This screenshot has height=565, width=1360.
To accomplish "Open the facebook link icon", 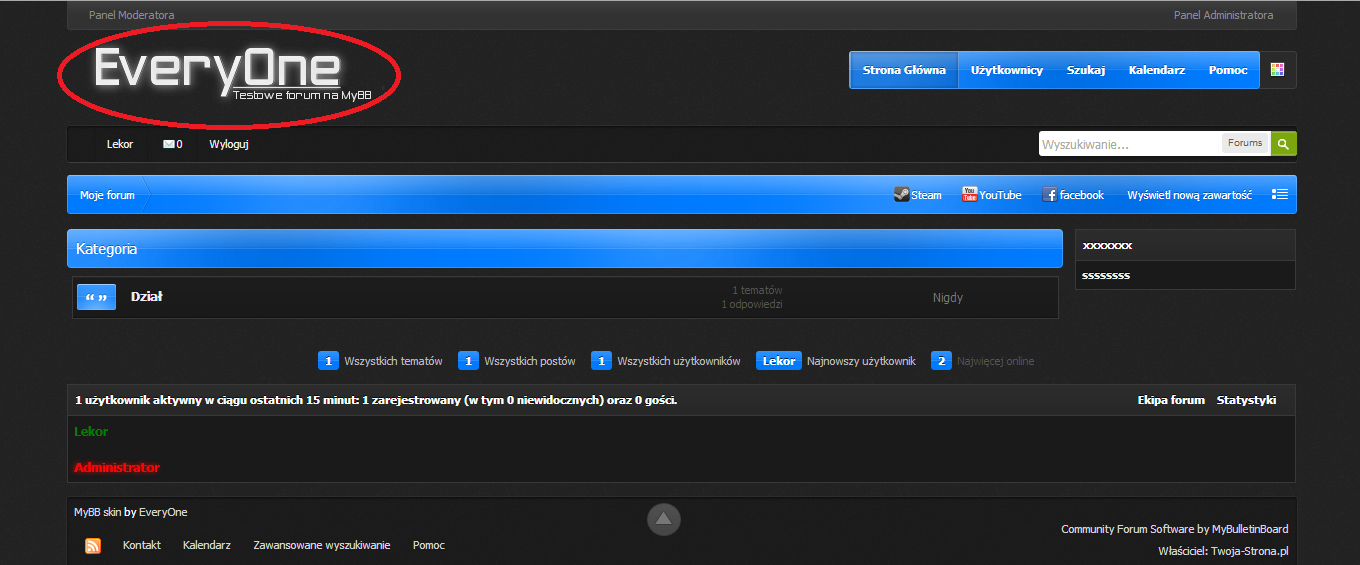I will coord(1049,195).
